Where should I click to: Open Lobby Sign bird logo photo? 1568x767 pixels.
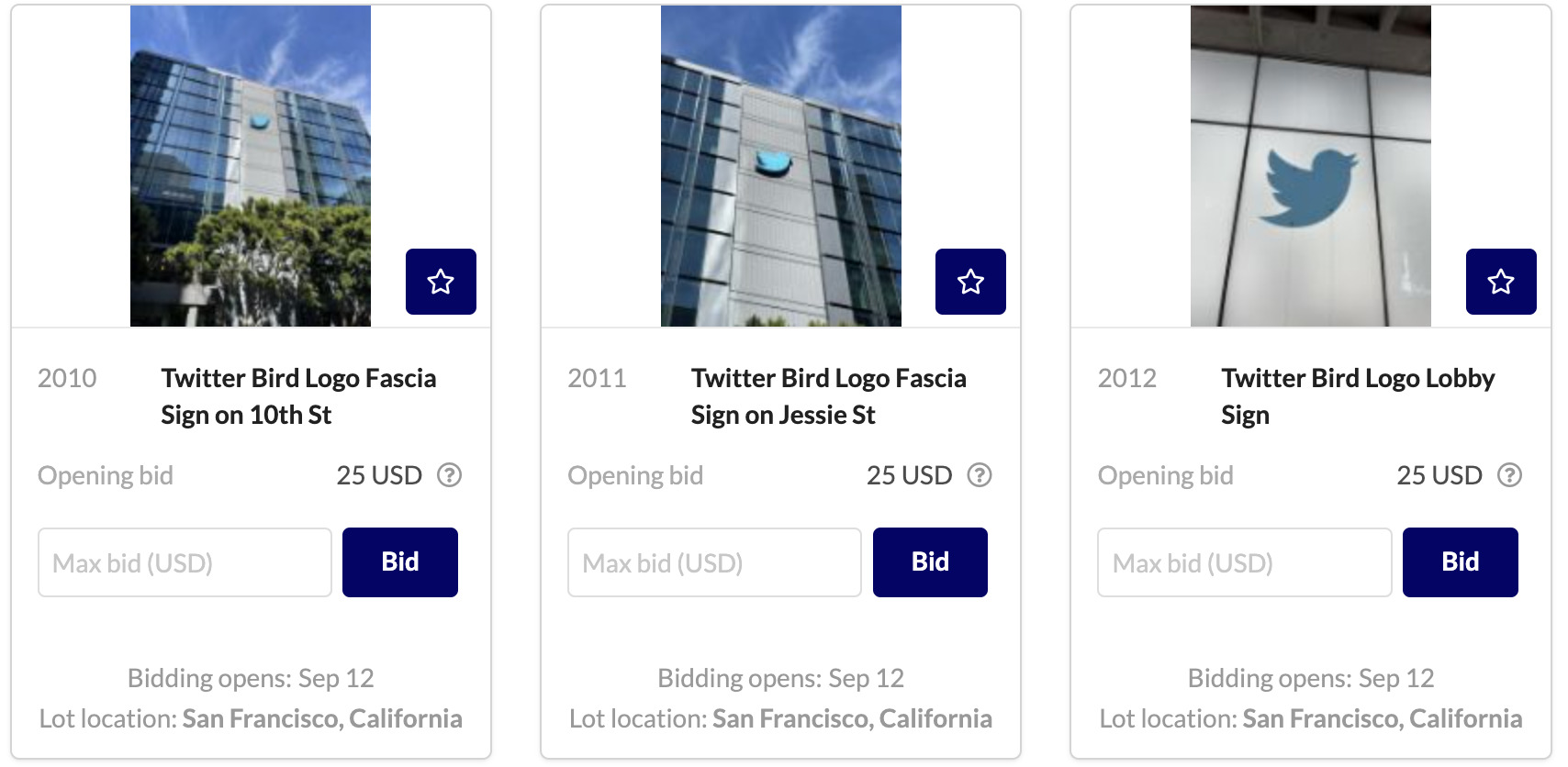(x=1311, y=166)
